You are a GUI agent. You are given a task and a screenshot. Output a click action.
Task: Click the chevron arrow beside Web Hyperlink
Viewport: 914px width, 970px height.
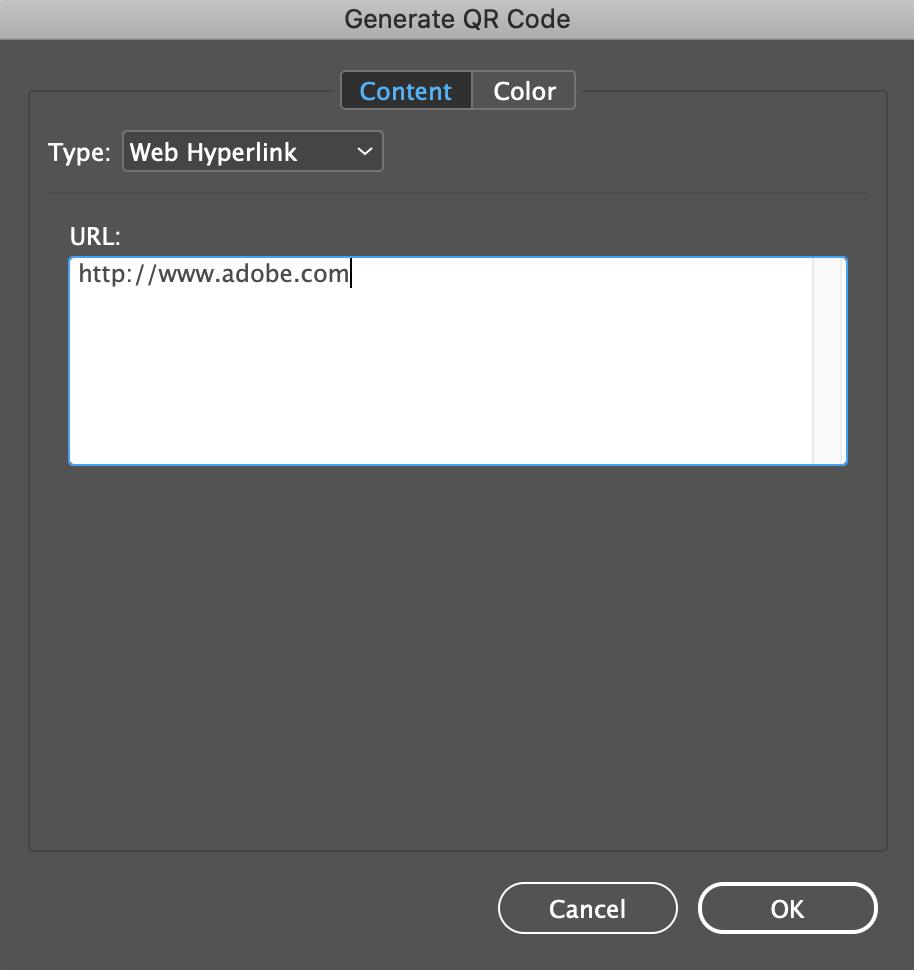coord(365,152)
